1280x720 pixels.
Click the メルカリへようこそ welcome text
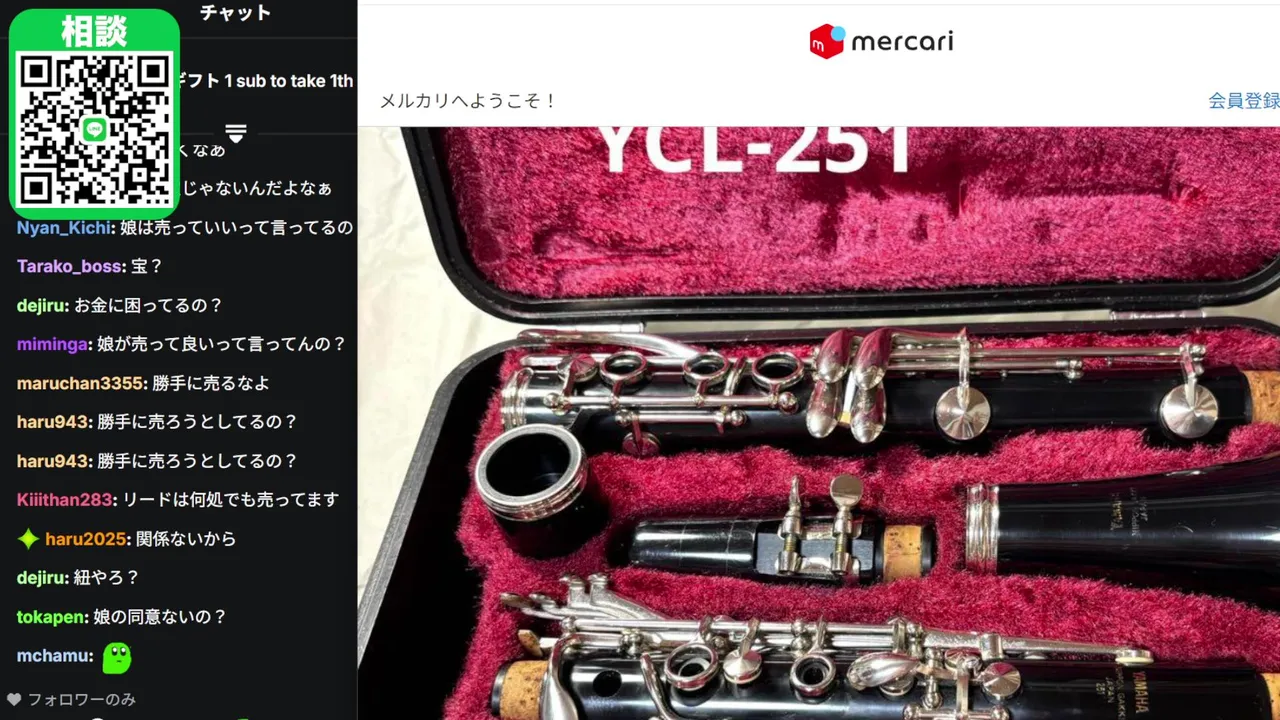coord(468,101)
